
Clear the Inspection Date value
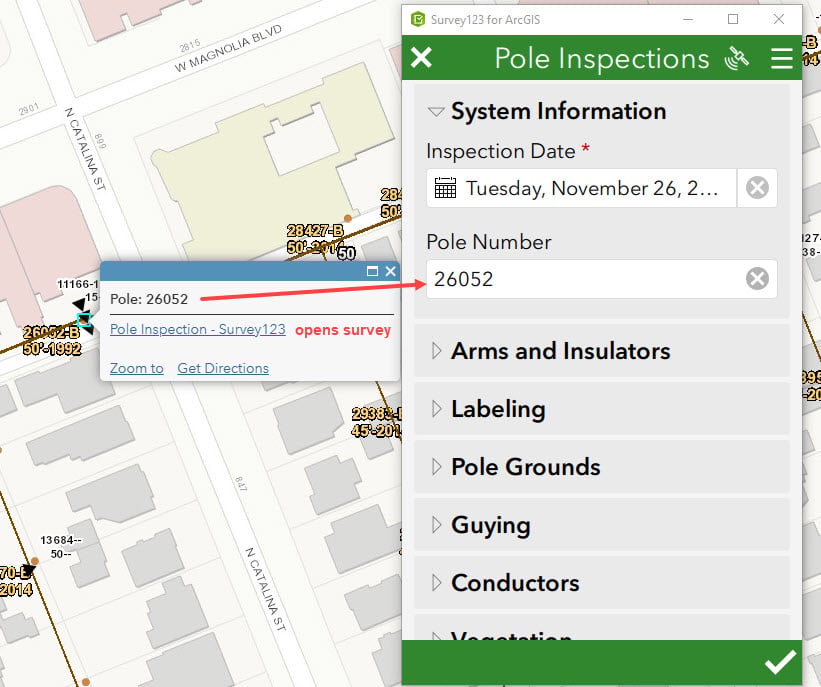coord(757,187)
